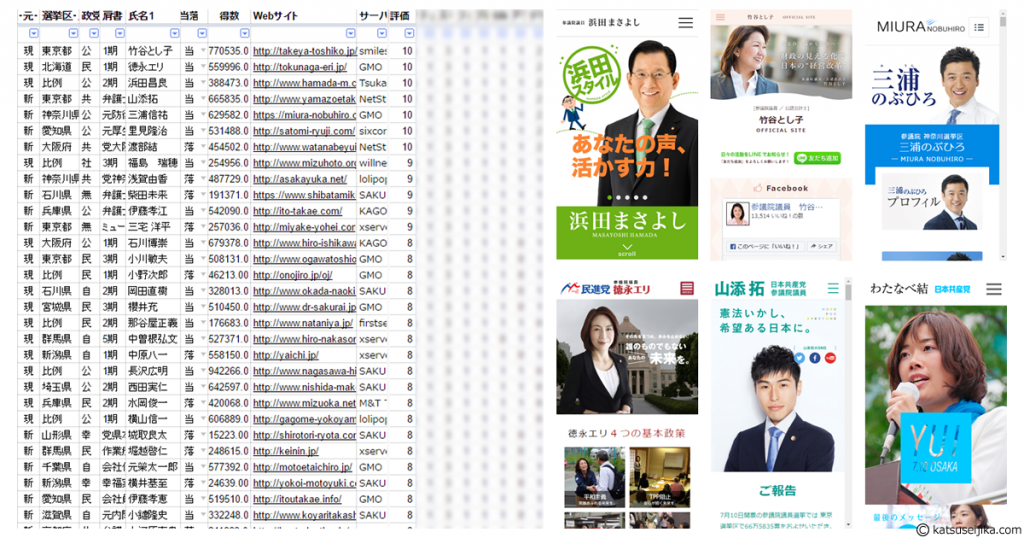
Task: Click the scrollbar thumb on Miura Nobuhiro site
Action: click(1002, 20)
